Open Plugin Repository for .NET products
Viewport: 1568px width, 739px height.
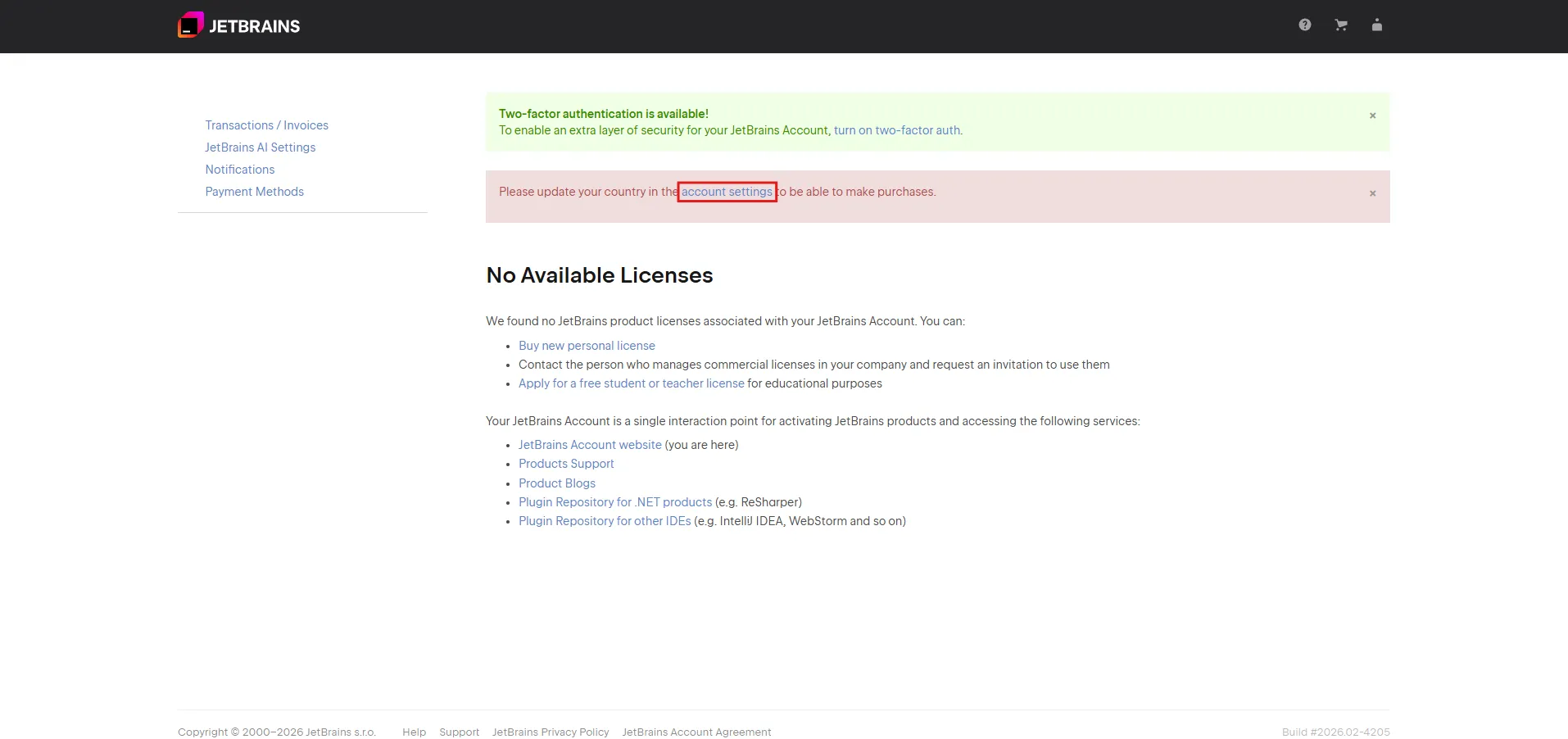(x=615, y=502)
